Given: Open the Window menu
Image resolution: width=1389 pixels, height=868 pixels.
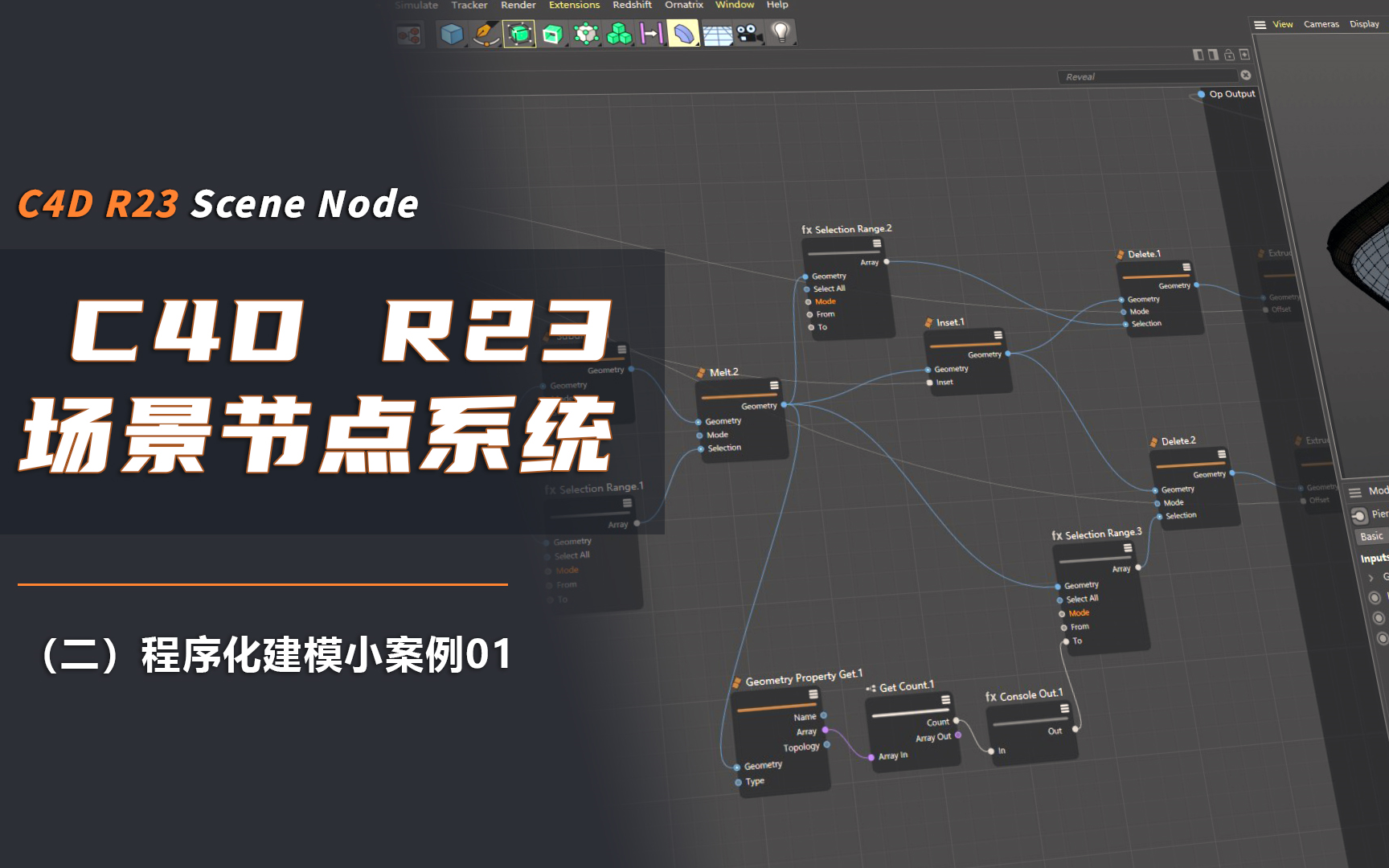Looking at the screenshot, I should (735, 5).
